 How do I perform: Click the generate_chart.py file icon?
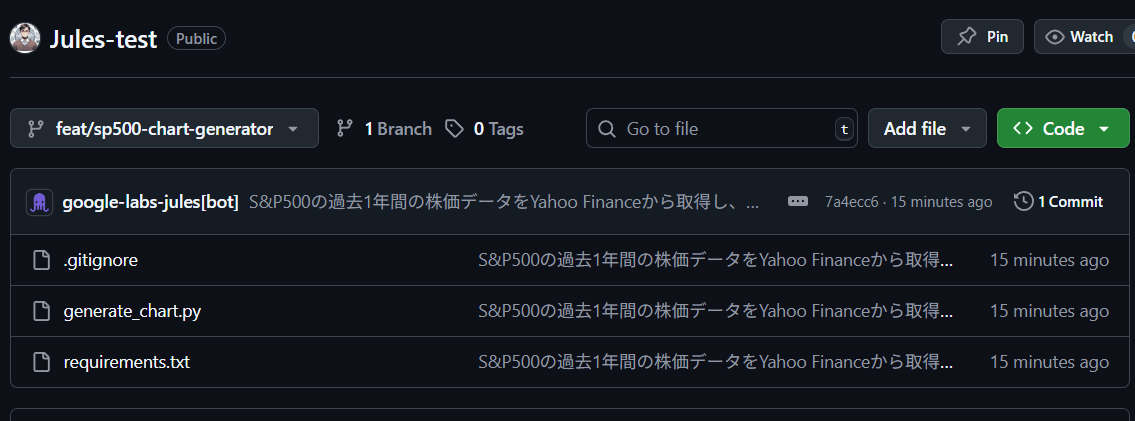[x=41, y=311]
